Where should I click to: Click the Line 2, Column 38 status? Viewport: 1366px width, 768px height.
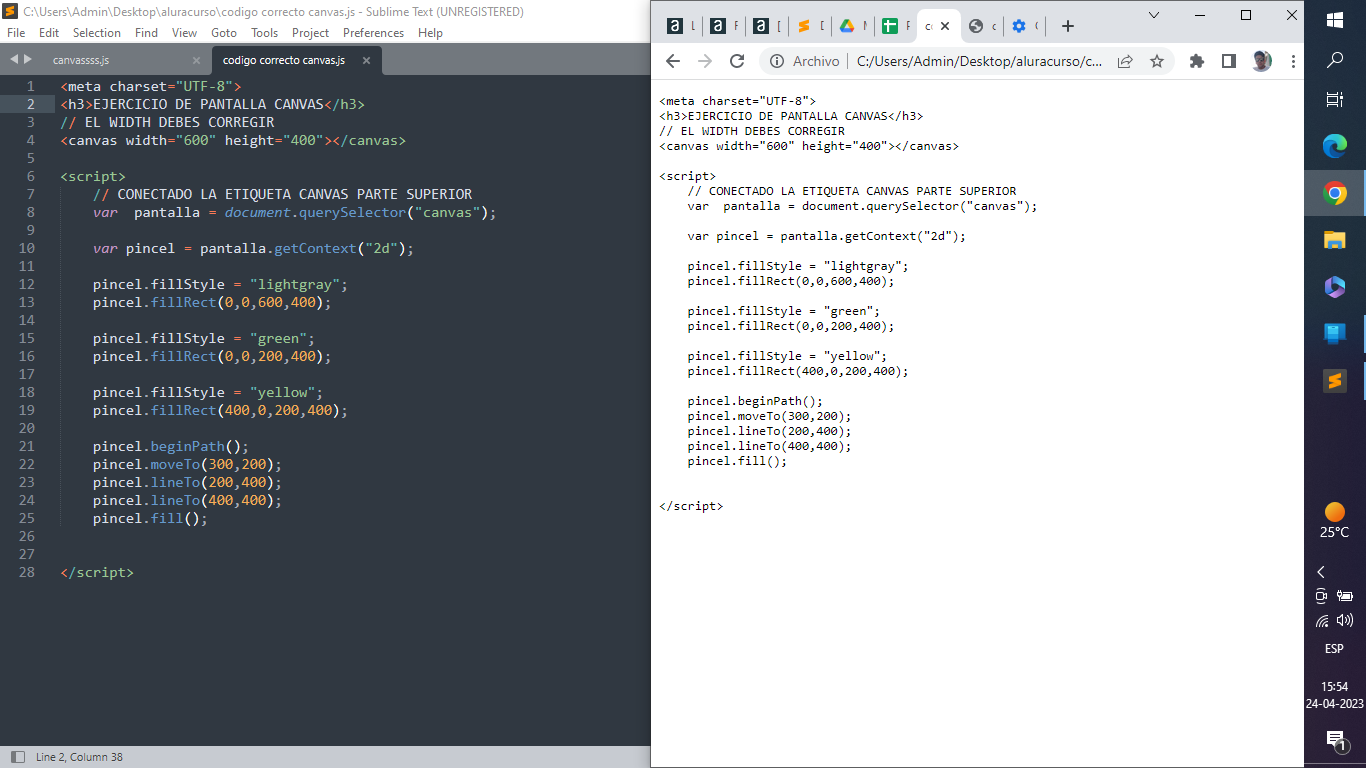pyautogui.click(x=79, y=757)
